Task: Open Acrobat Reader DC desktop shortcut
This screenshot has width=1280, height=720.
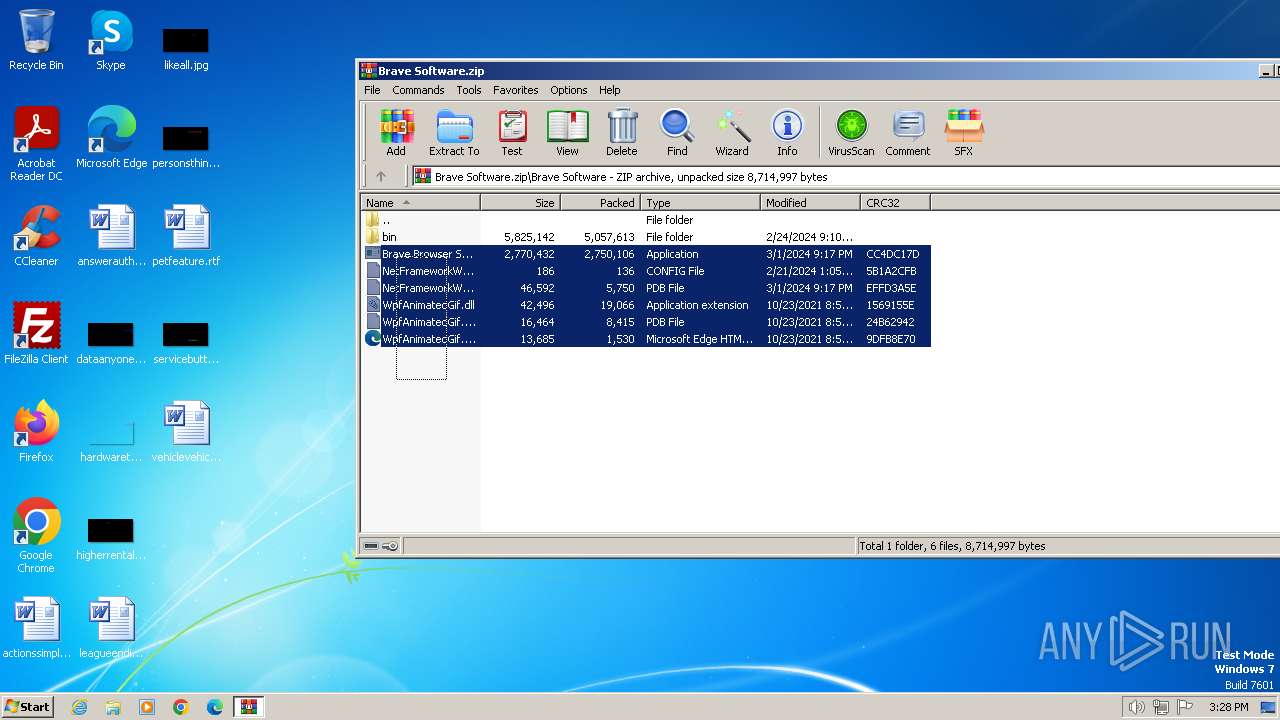Action: click(36, 144)
